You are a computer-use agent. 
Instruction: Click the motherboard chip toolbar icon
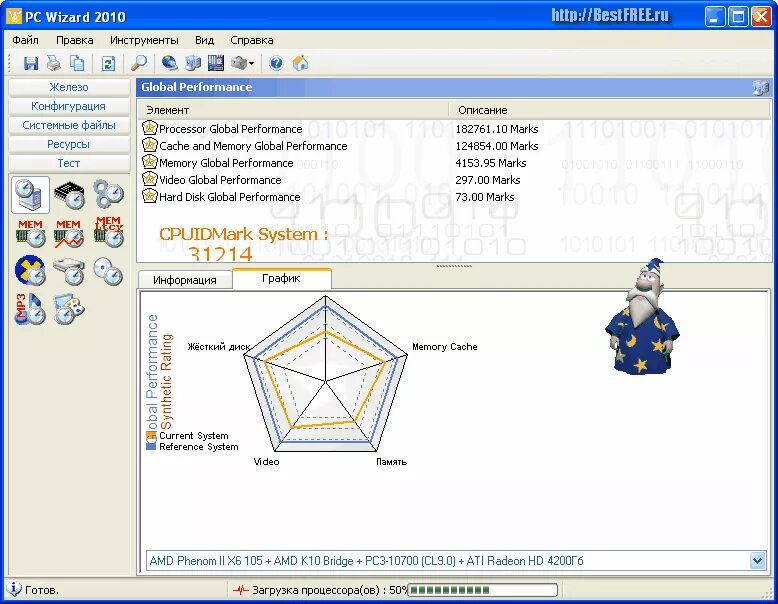tap(216, 63)
